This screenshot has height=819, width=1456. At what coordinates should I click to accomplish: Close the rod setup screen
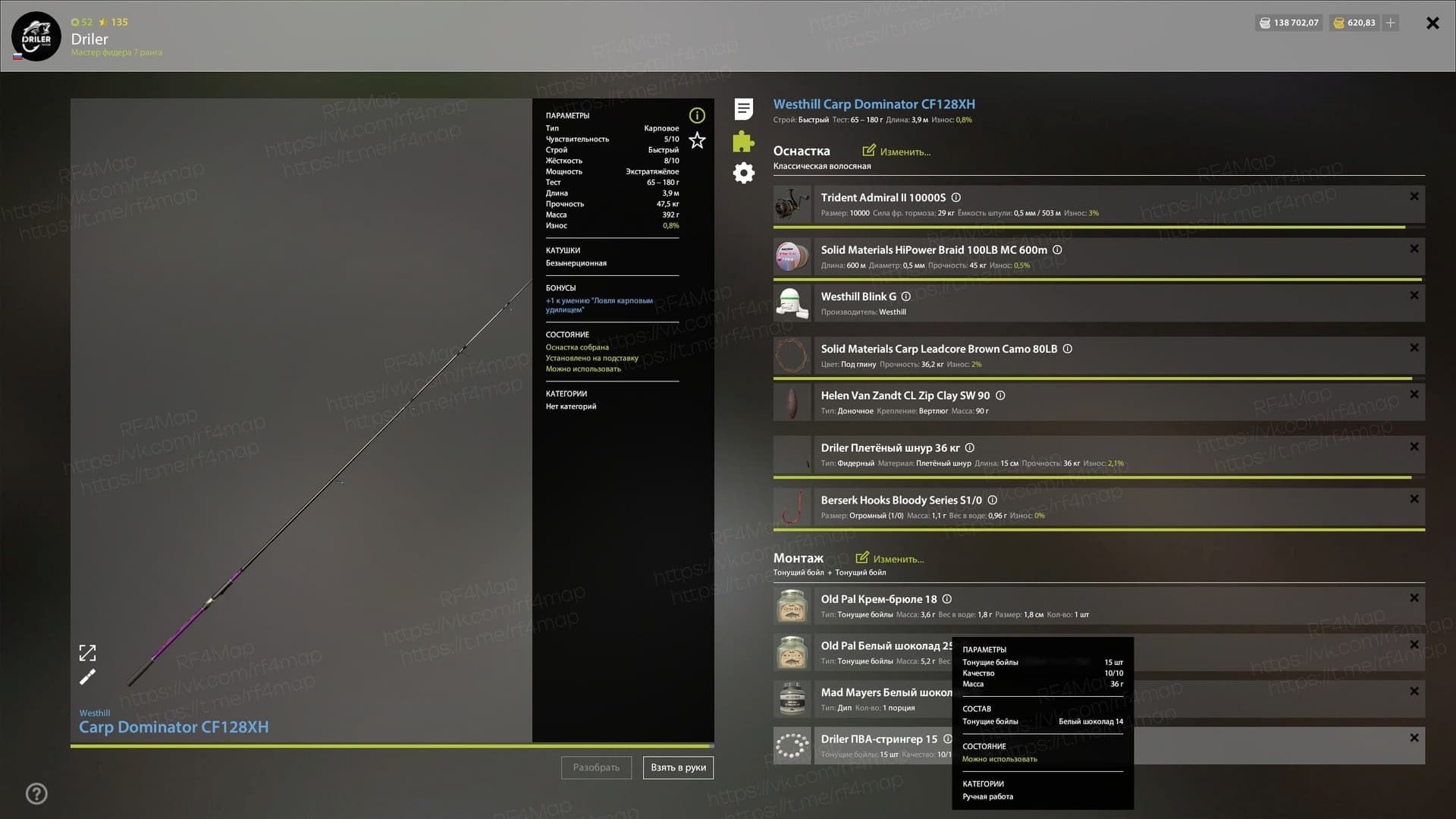(x=1432, y=23)
